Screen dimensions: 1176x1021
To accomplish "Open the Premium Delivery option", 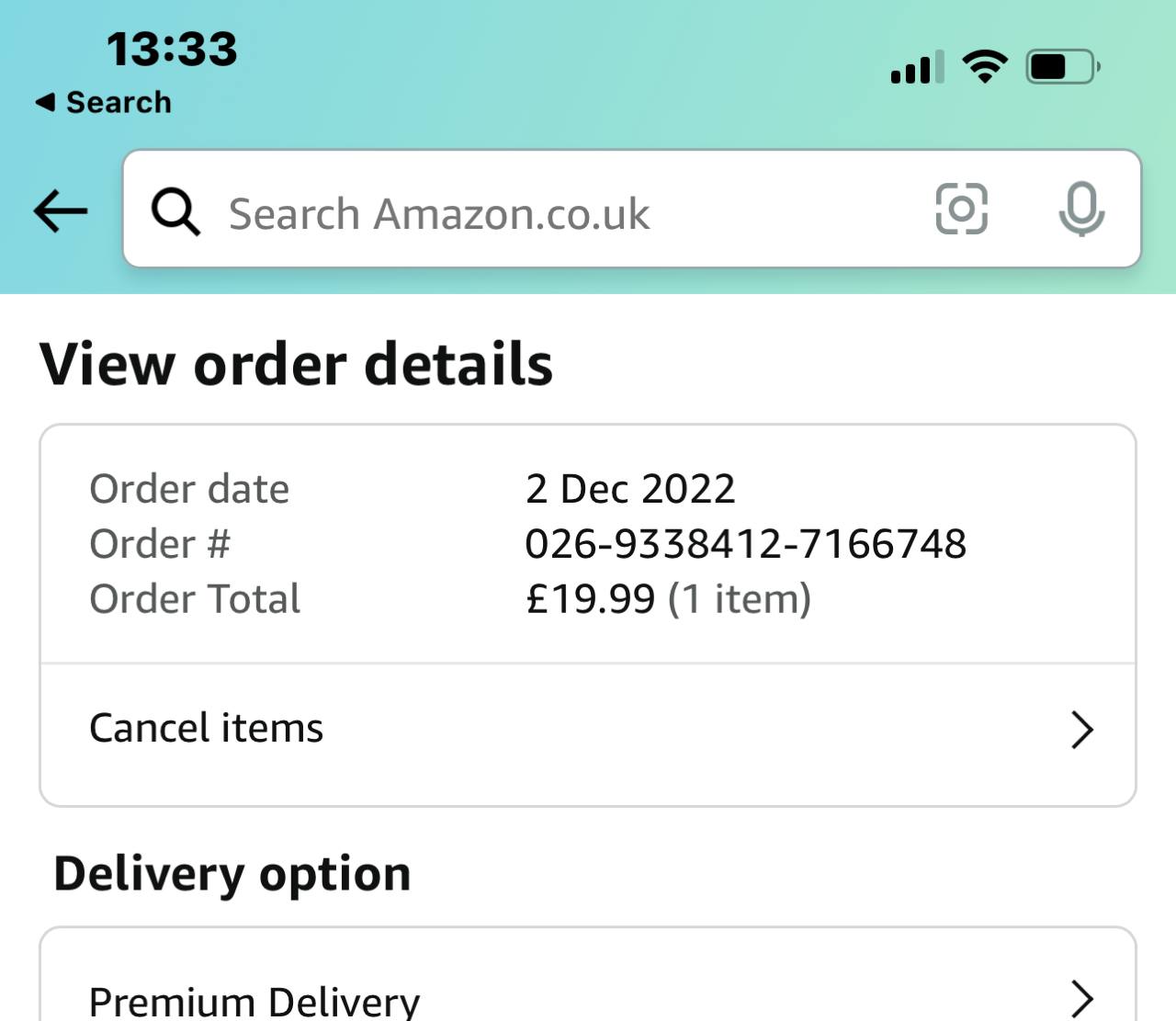I will tap(254, 999).
